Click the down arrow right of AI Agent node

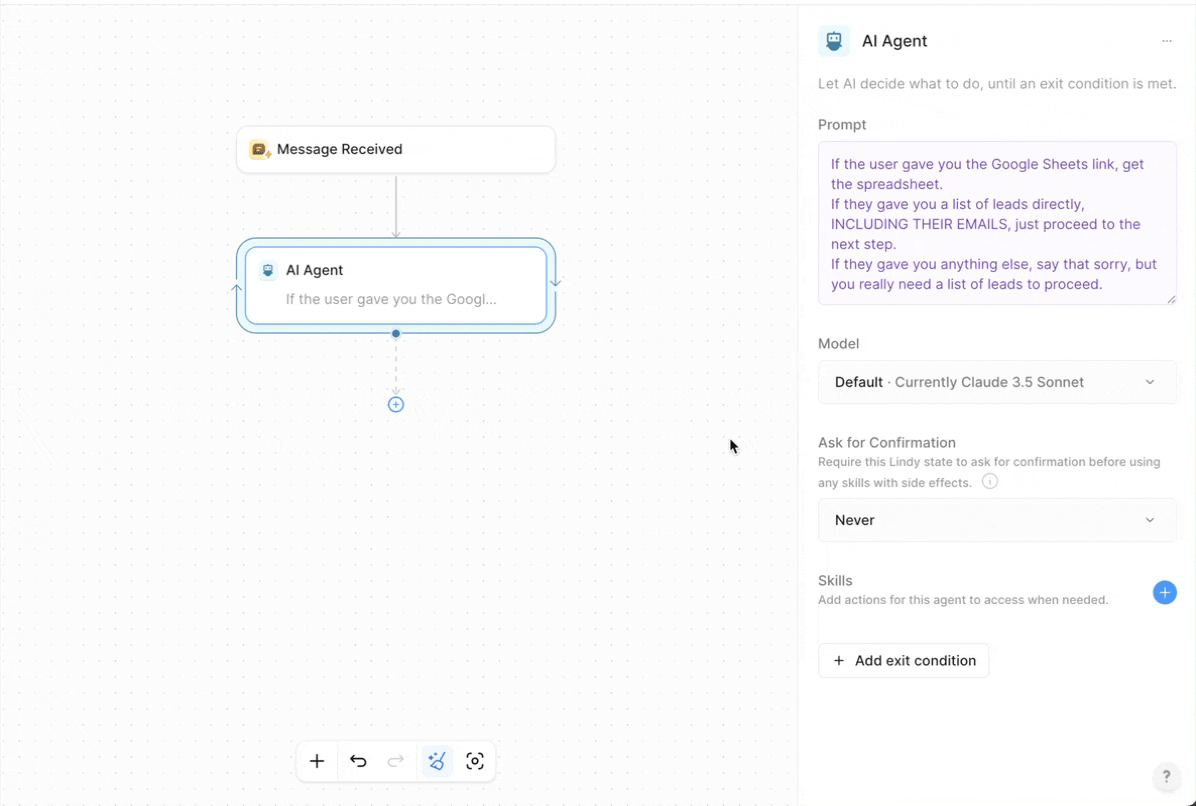click(x=556, y=282)
